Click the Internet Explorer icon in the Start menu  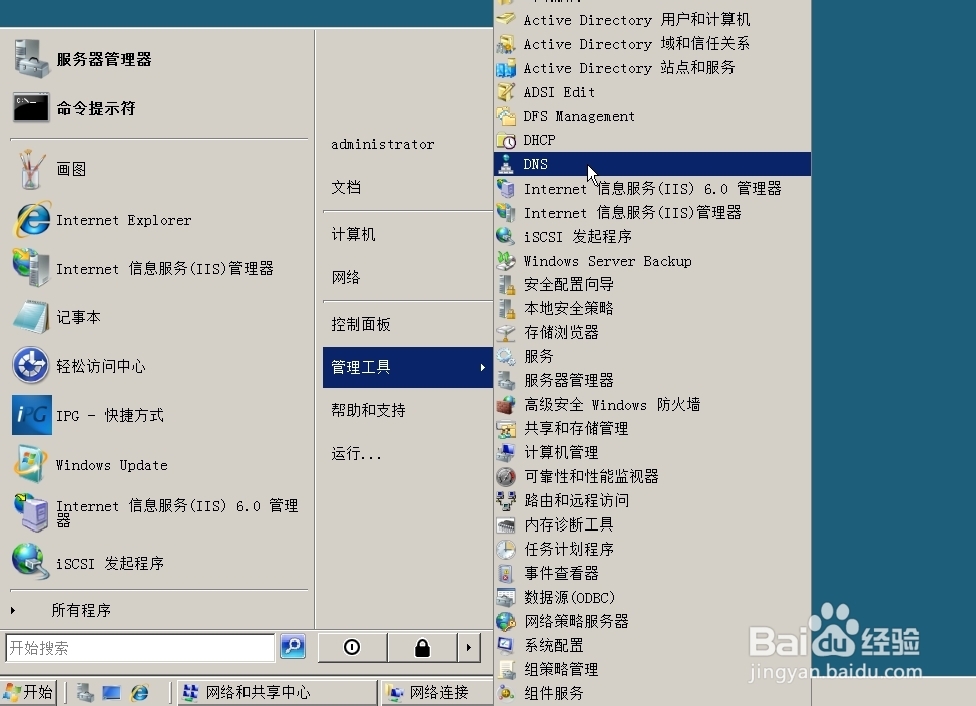31,219
